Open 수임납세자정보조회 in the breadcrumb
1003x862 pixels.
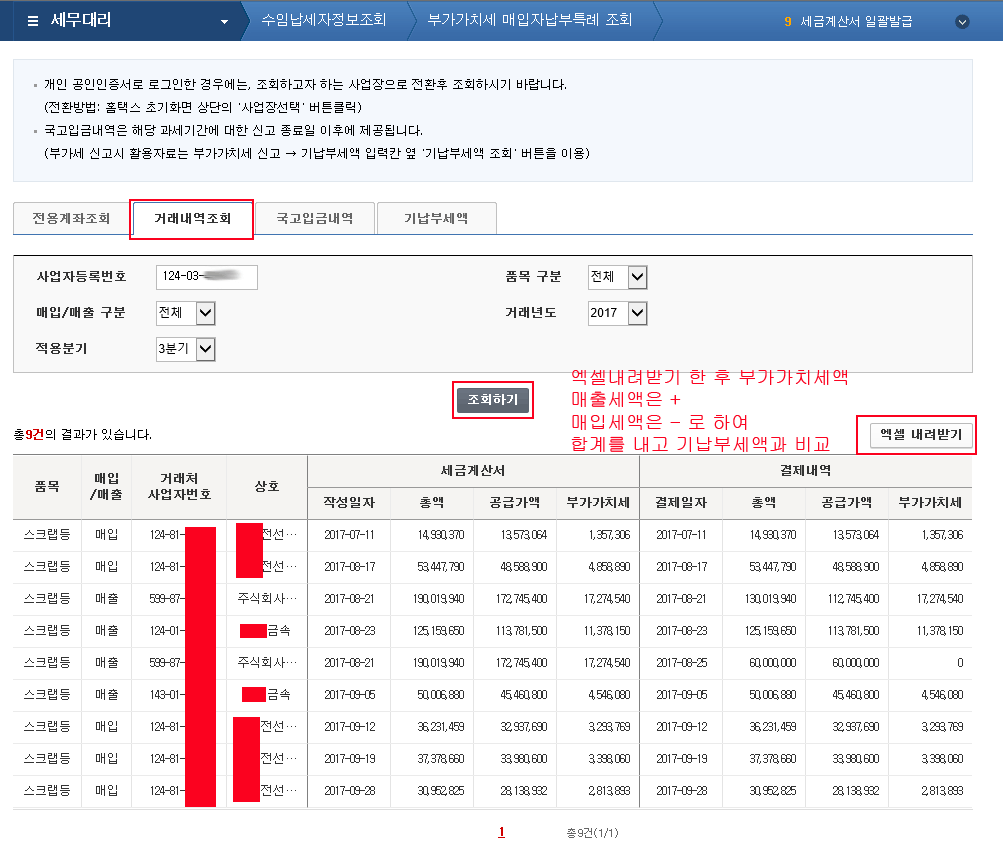(x=323, y=20)
